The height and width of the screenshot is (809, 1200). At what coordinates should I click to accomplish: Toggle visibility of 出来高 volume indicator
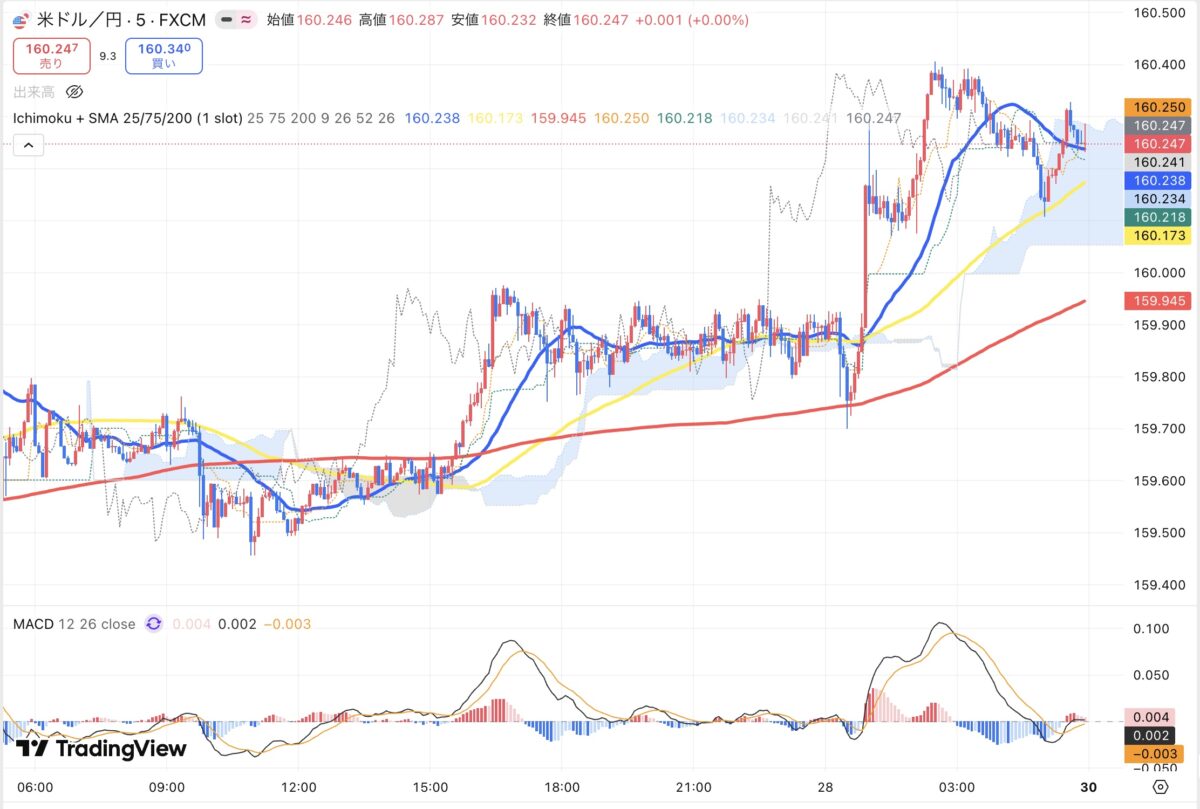pos(74,92)
